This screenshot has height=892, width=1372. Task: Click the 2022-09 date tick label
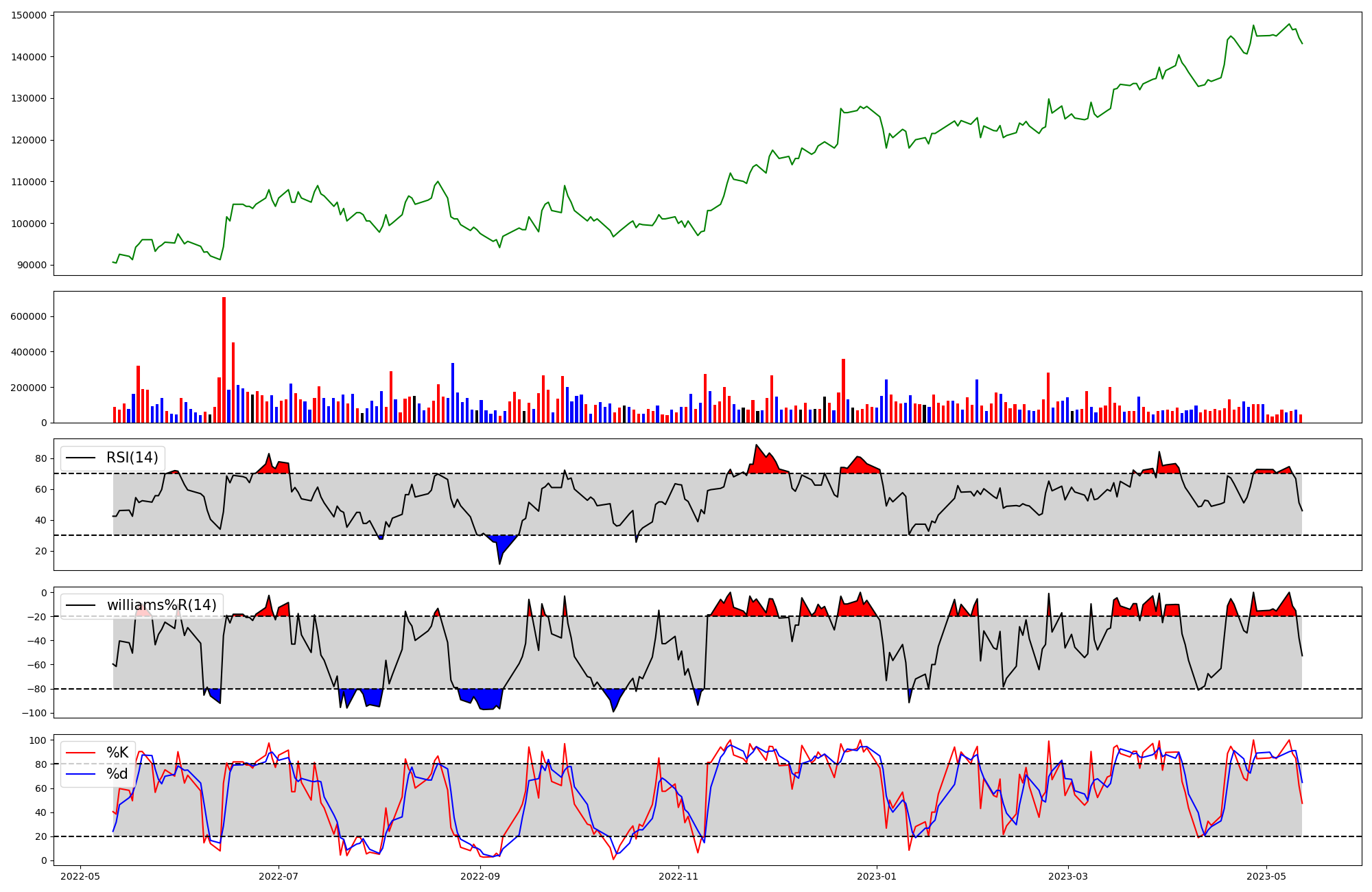coord(480,876)
